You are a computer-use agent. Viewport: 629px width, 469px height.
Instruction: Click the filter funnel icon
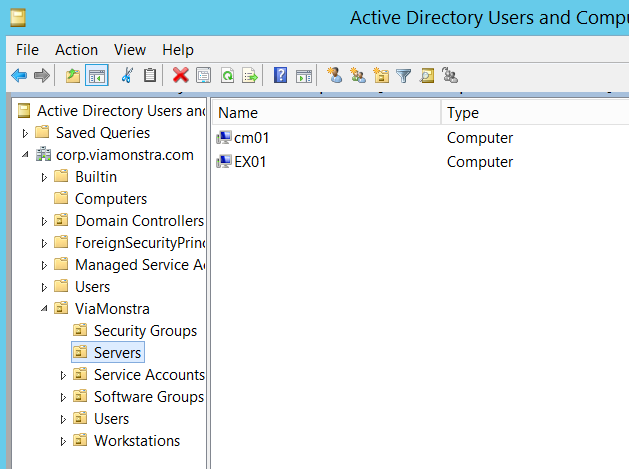pyautogui.click(x=404, y=75)
